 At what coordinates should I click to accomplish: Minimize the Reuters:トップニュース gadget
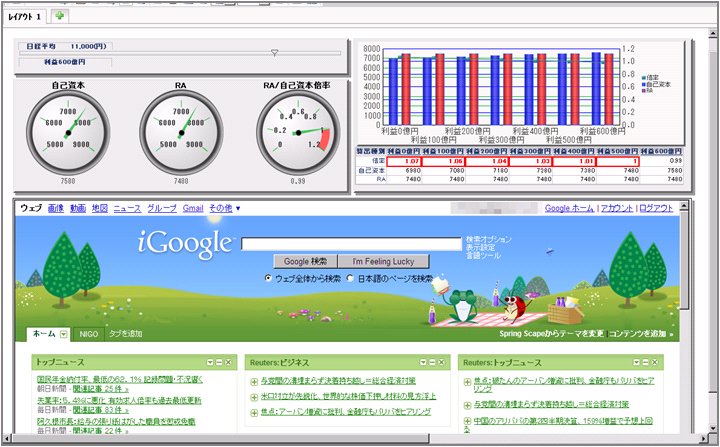[646, 362]
